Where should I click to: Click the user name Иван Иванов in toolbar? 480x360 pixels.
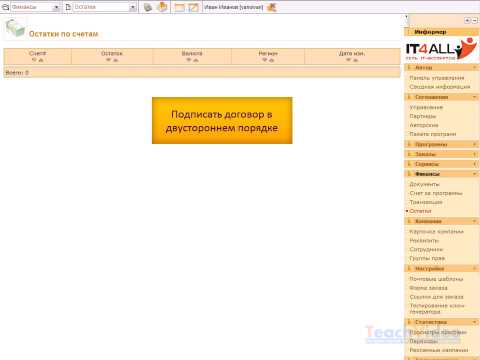tap(233, 7)
